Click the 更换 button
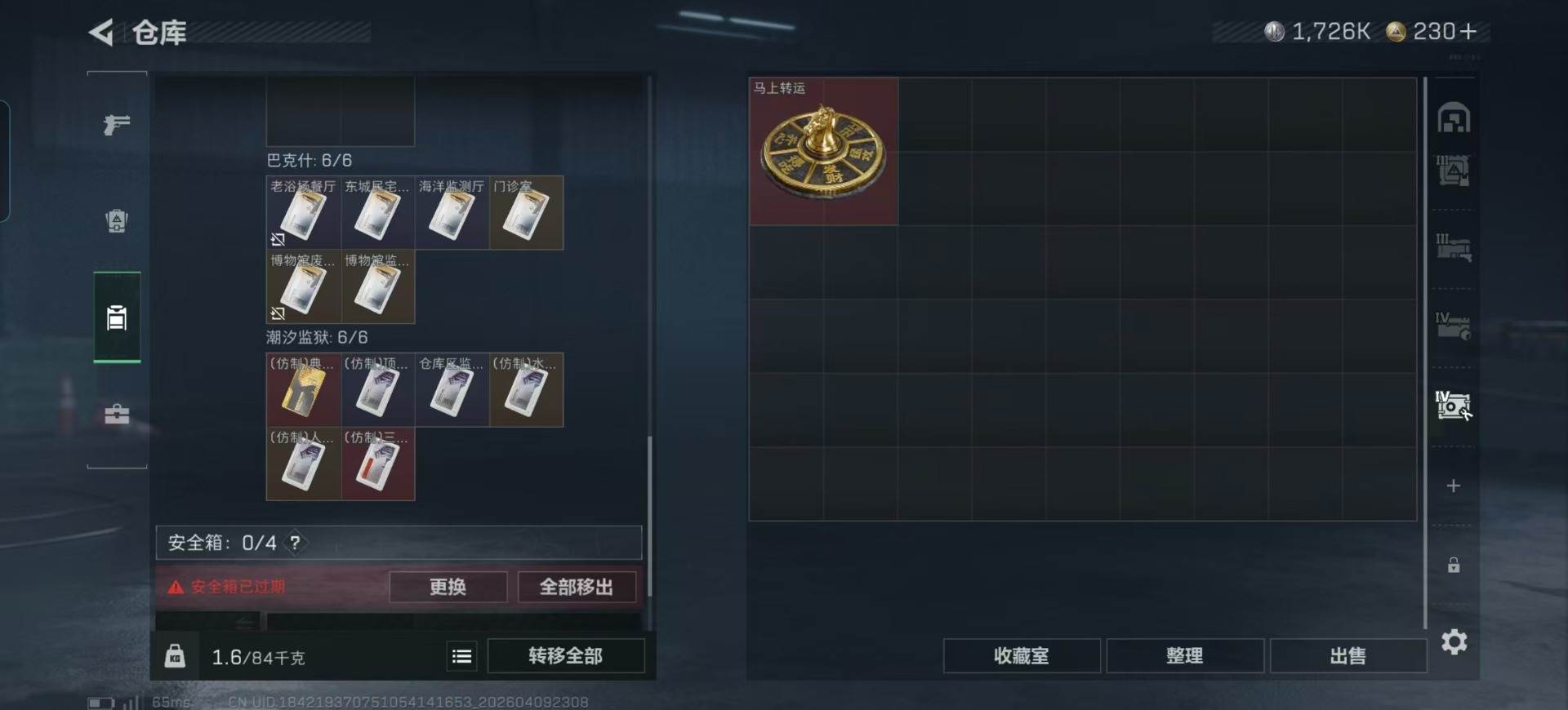1568x710 pixels. point(448,587)
